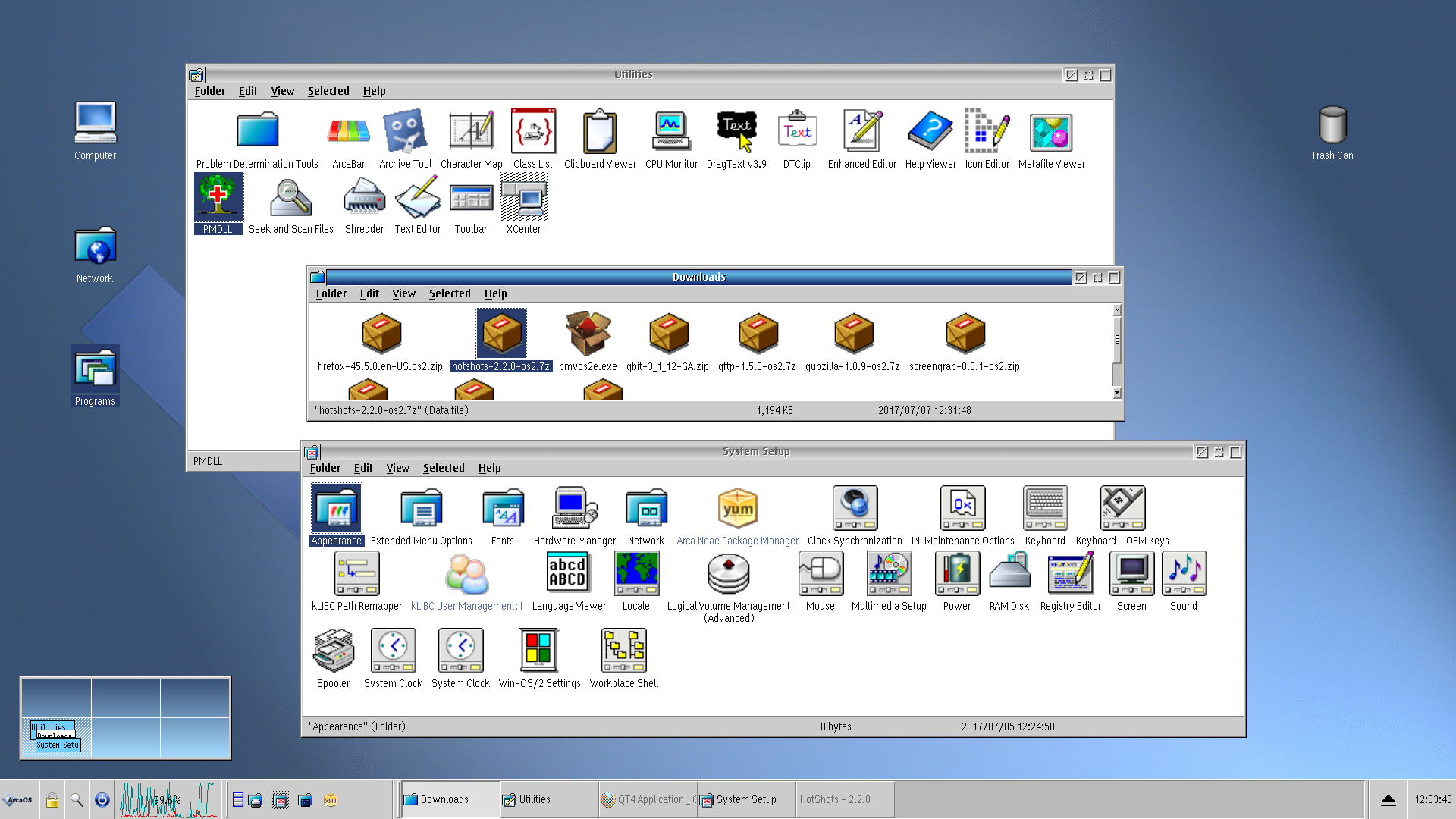The height and width of the screenshot is (819, 1456).
Task: Open the Metafile Viewer icon
Action: (1051, 133)
